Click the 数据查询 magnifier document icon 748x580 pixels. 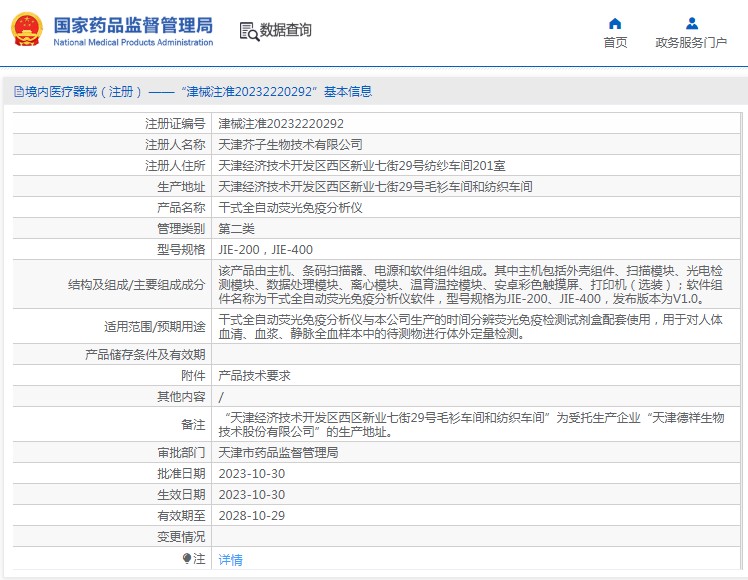point(248,31)
